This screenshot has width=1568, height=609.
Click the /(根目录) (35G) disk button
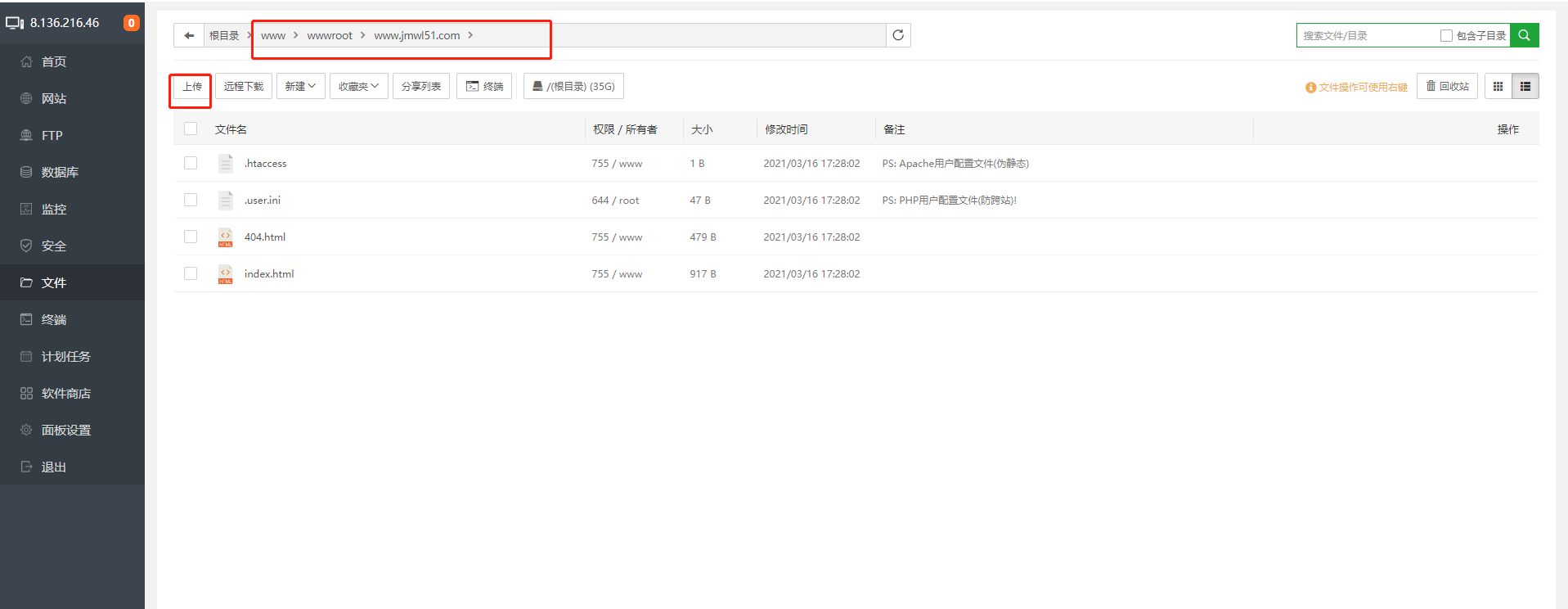(573, 86)
